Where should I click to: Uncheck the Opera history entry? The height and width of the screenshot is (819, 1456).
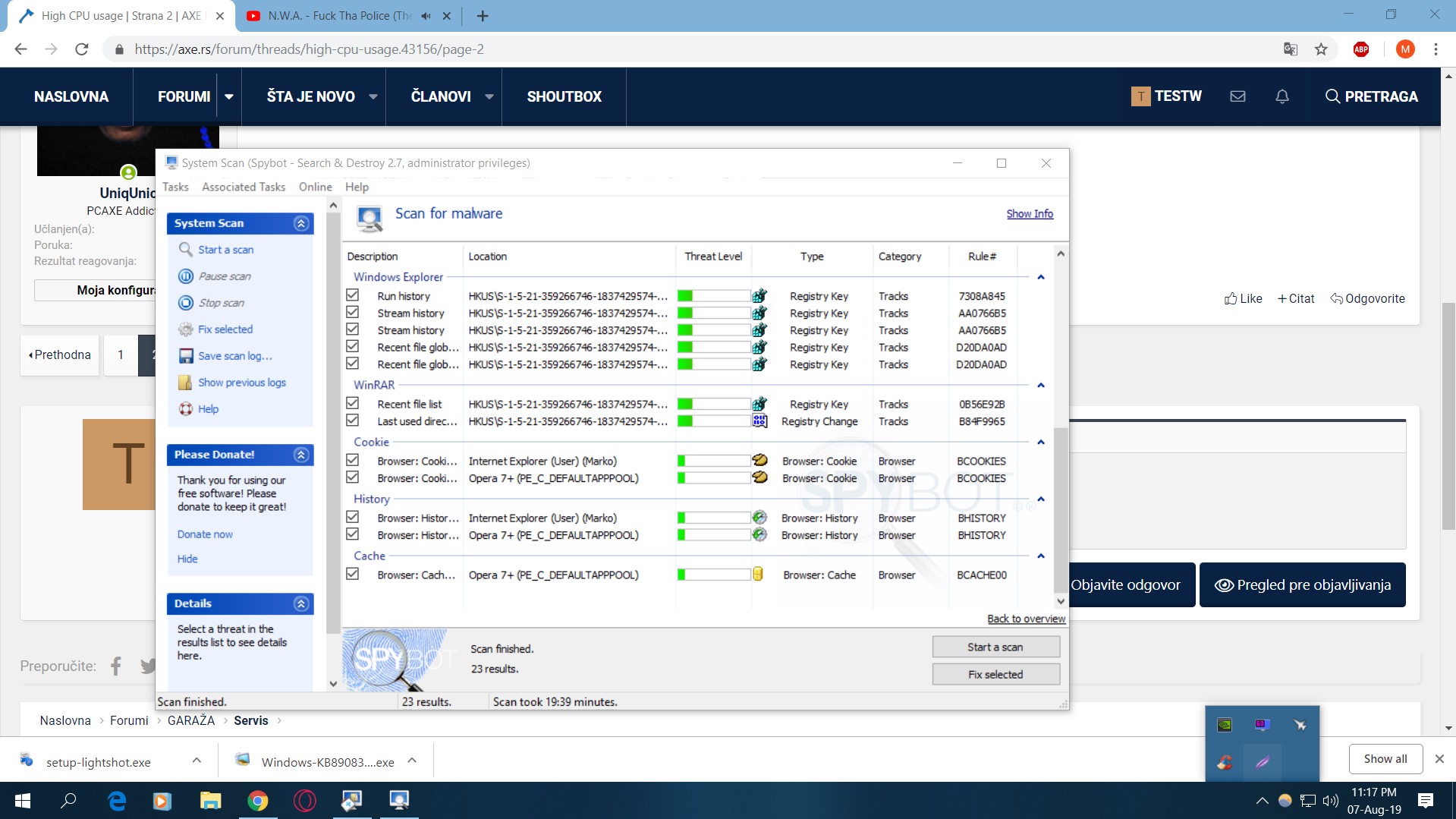(353, 534)
